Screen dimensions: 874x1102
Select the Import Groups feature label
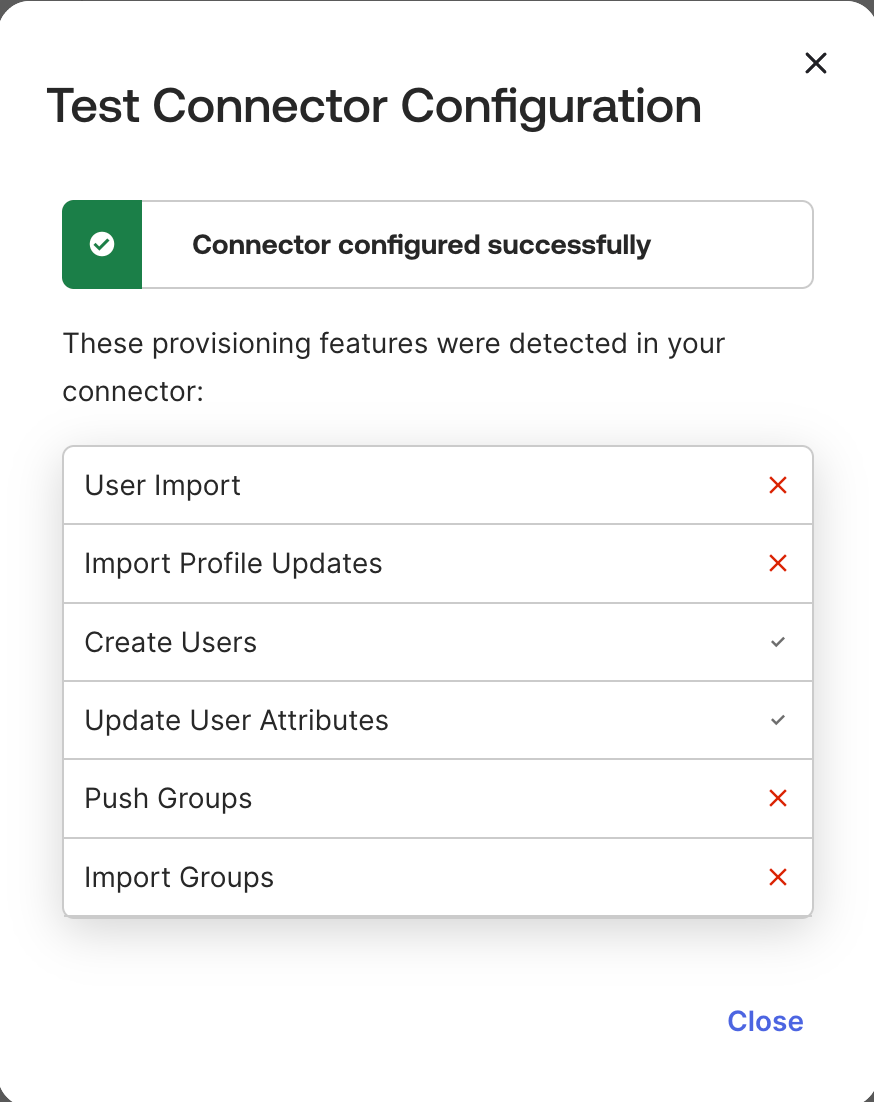click(179, 877)
